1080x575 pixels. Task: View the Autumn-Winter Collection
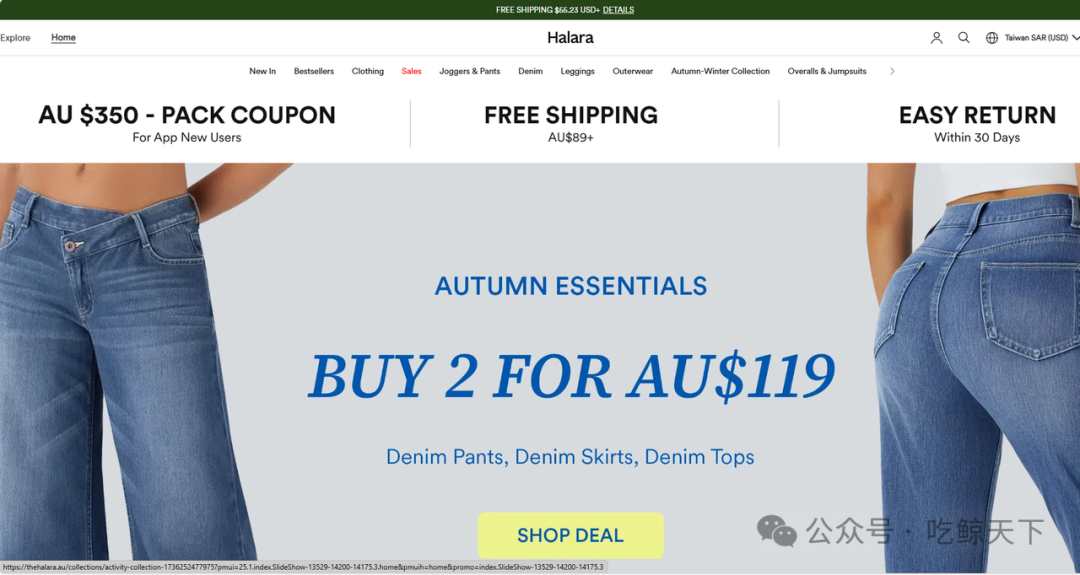[x=720, y=71]
